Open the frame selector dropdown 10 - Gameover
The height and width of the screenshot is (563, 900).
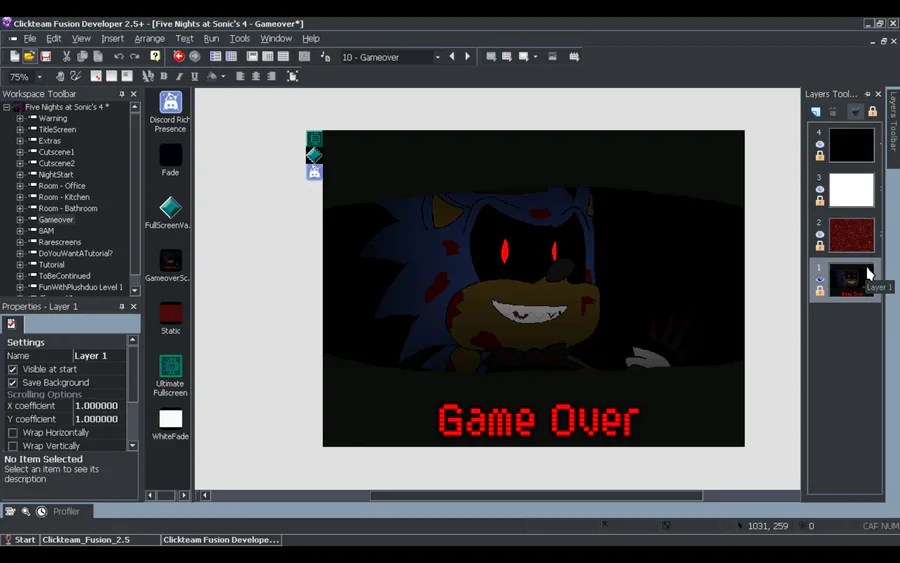(x=437, y=57)
